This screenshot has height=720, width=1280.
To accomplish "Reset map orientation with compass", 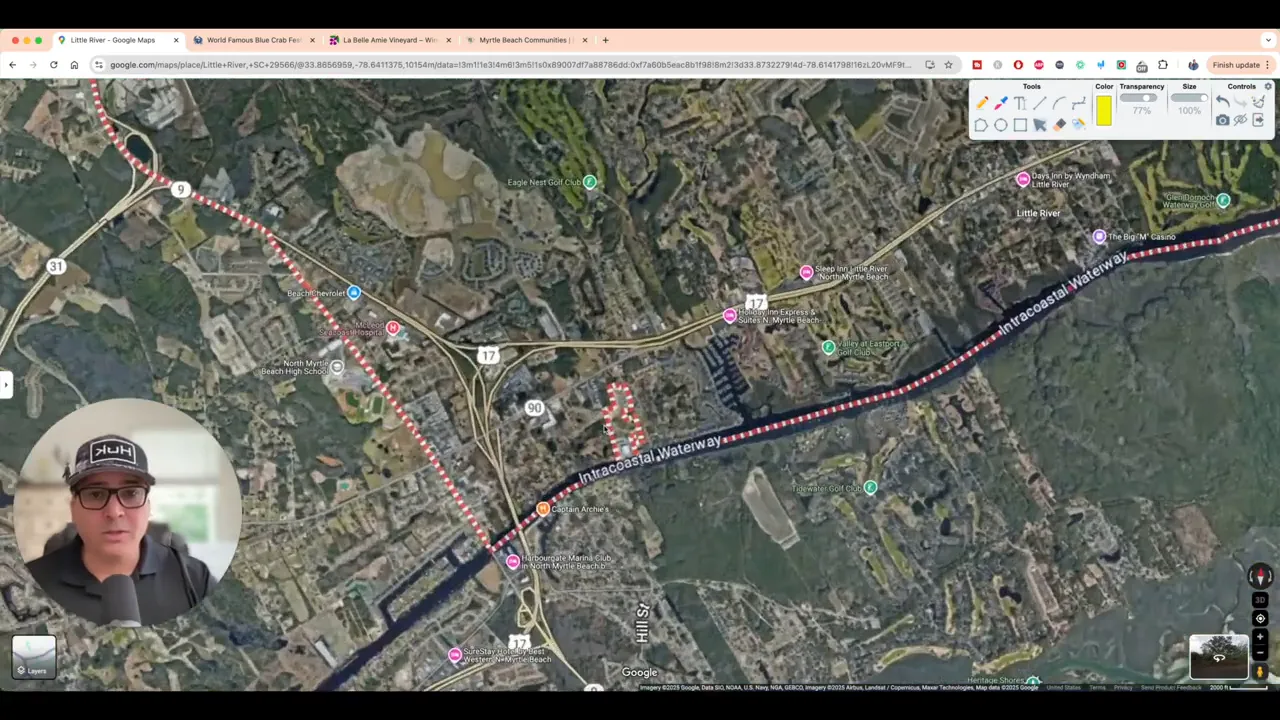I will coord(1260,576).
